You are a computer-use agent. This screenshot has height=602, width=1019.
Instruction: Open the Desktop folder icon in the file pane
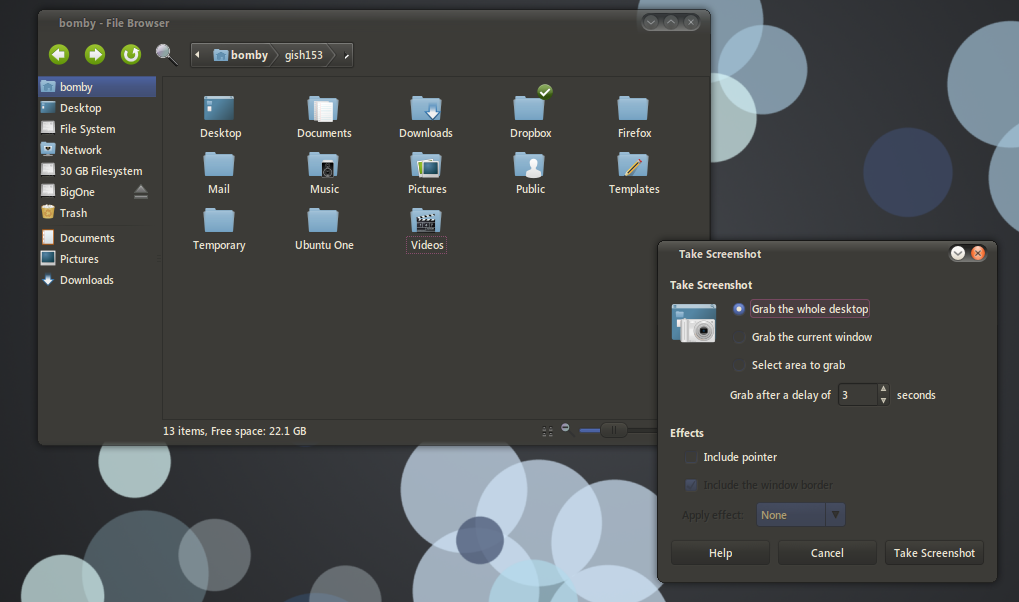219,109
